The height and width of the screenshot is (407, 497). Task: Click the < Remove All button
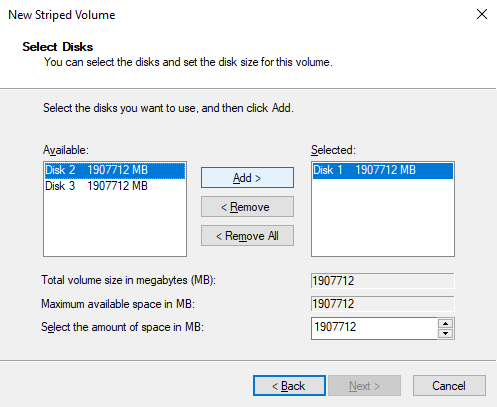click(x=247, y=236)
